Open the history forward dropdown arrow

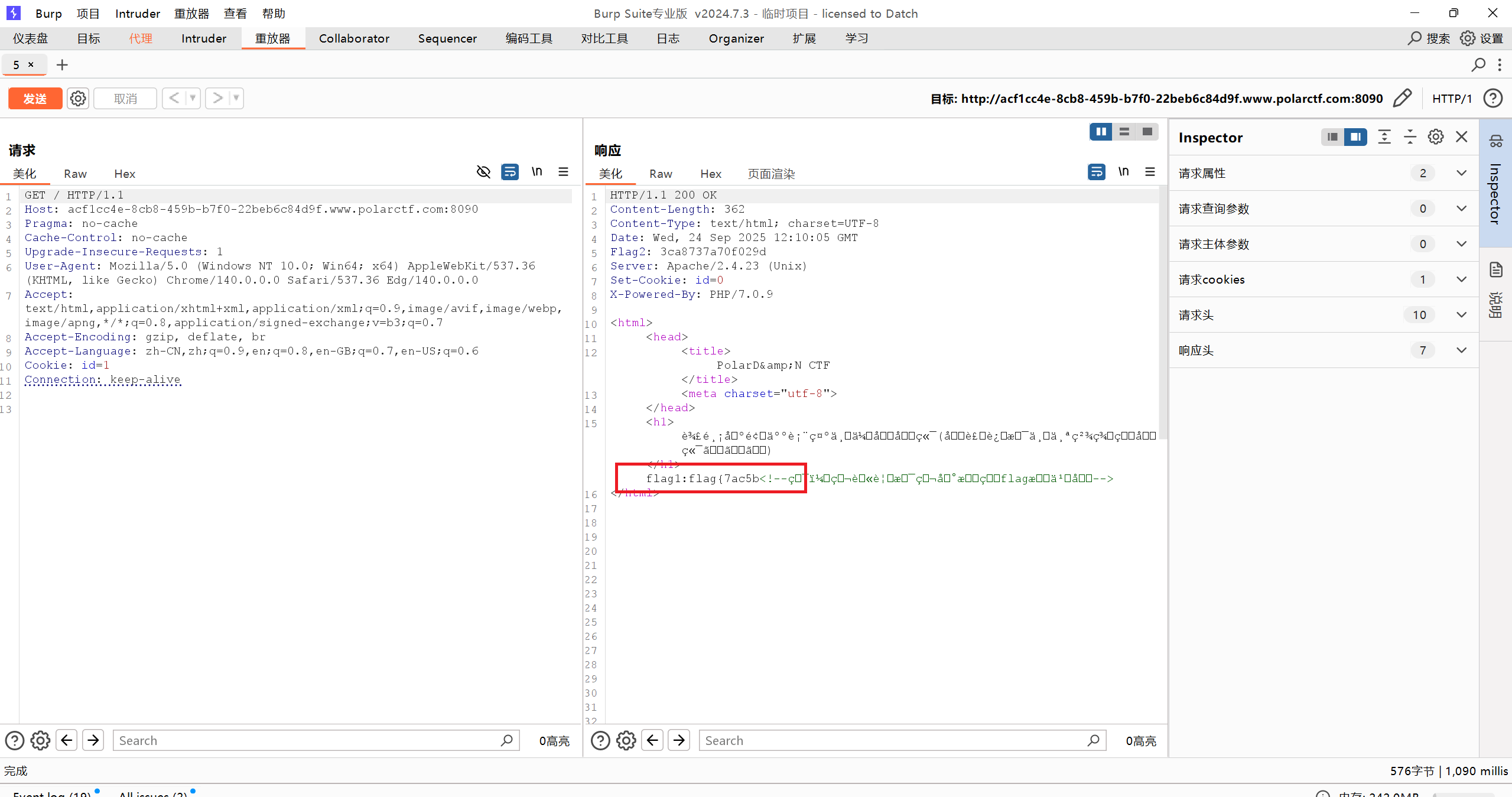[236, 98]
